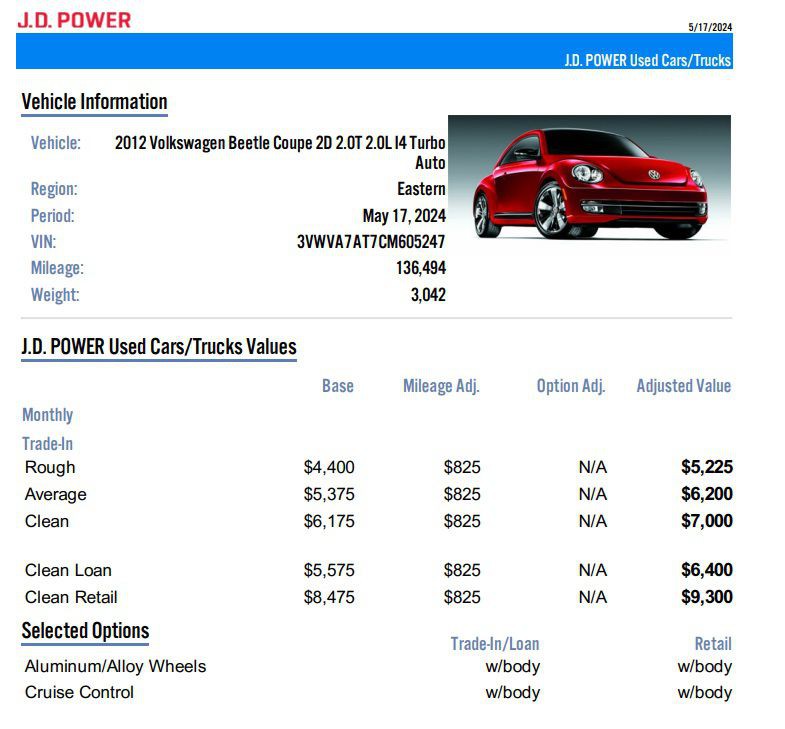Click the vehicle name '2012 Volkswagen Beetle Coupe'
Viewport: 785px width, 729px height.
(x=213, y=143)
